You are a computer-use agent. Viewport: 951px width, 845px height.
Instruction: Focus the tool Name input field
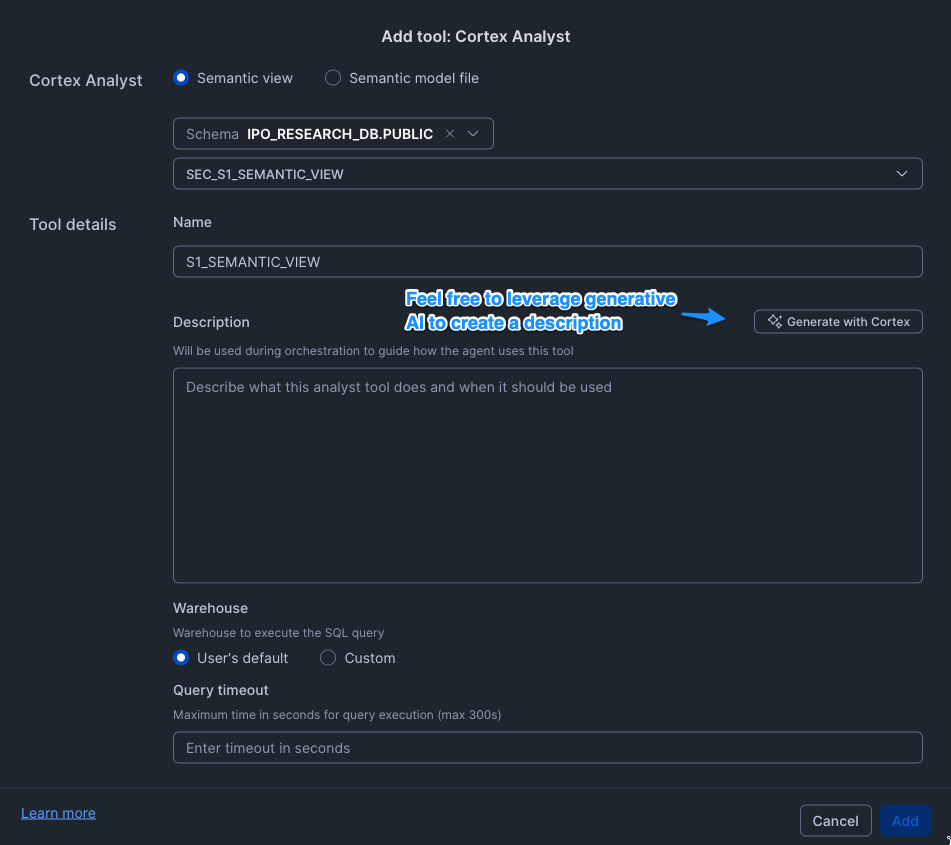(x=547, y=262)
